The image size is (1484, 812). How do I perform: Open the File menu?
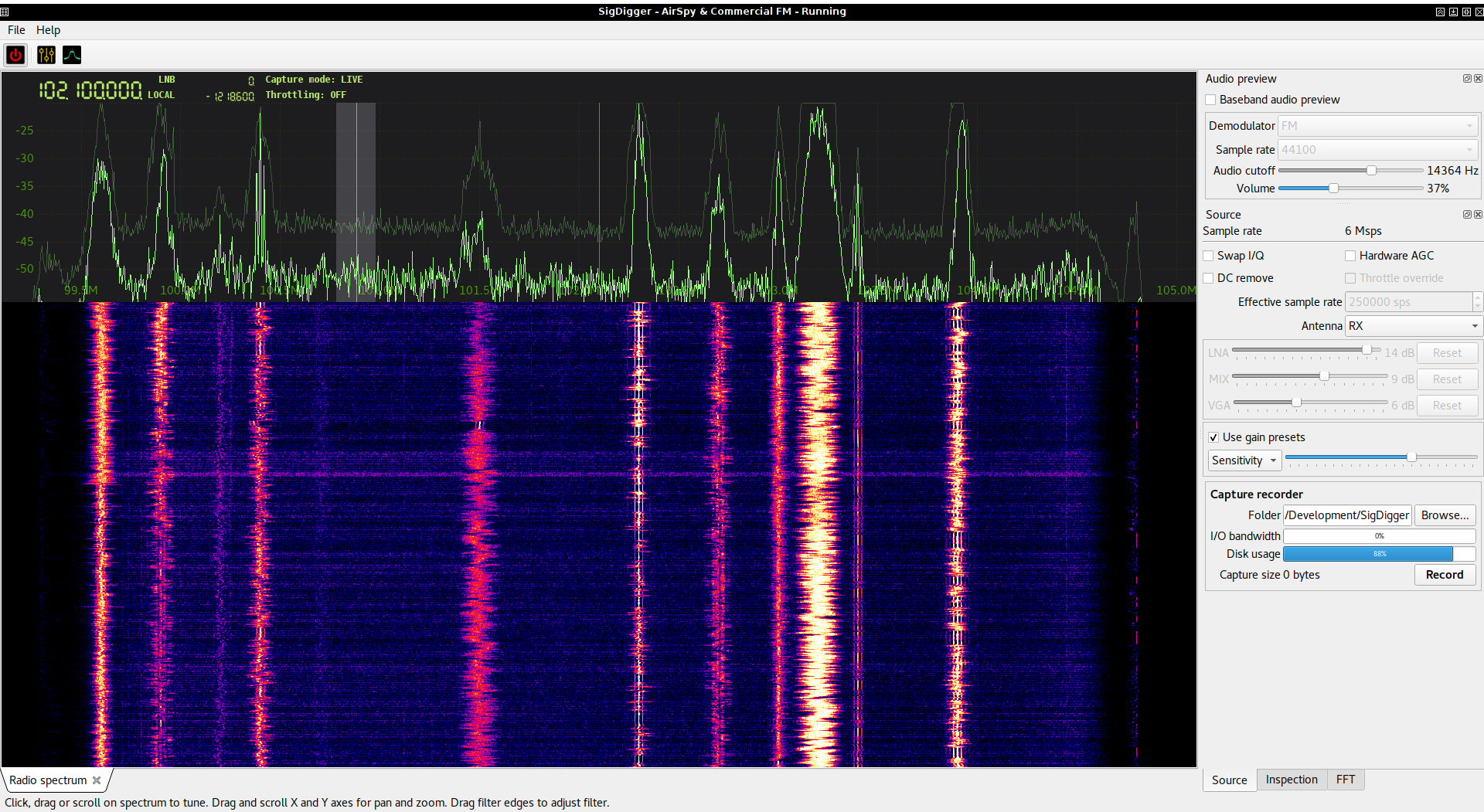(x=16, y=30)
